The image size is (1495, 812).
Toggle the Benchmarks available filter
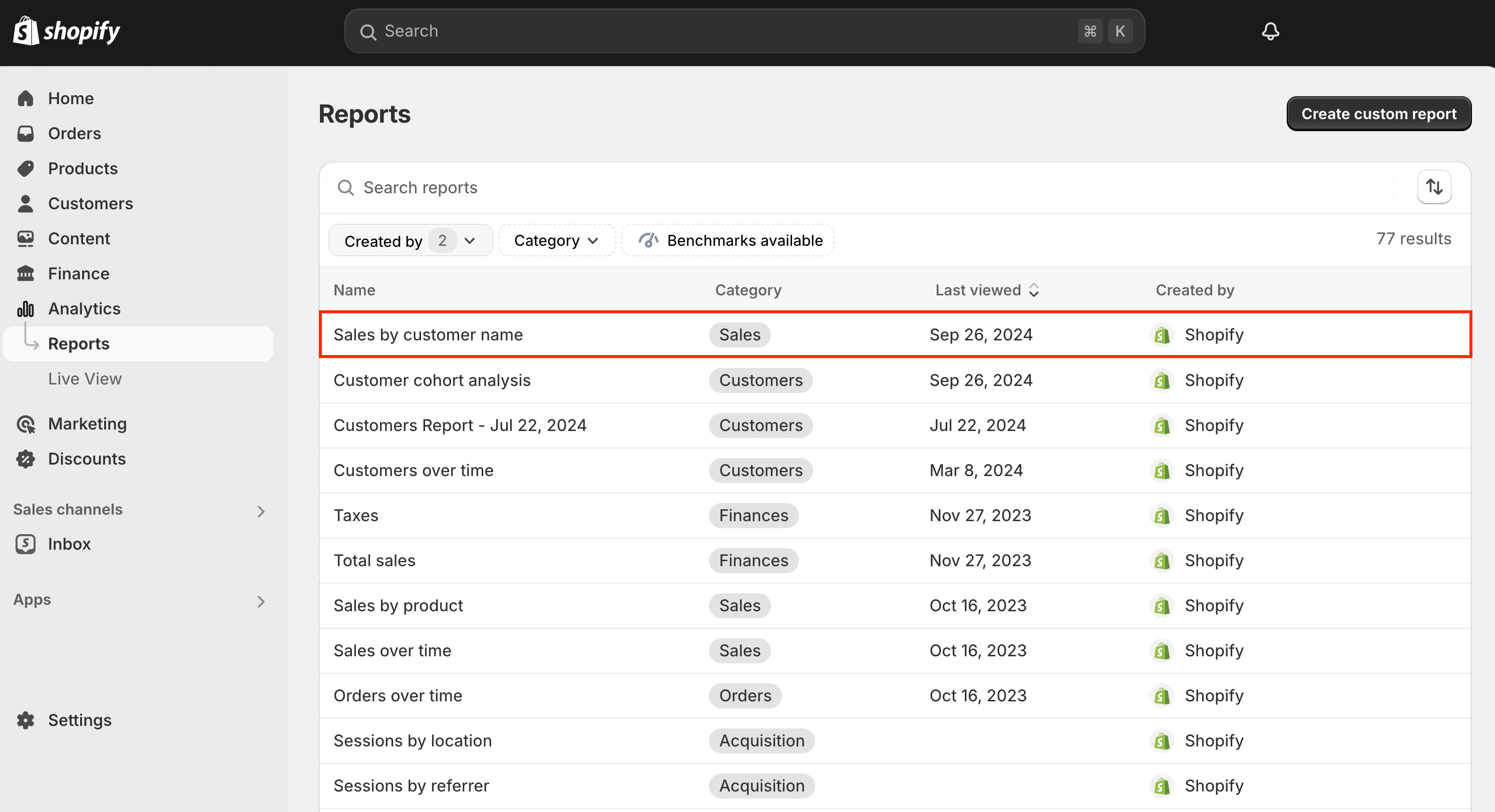click(729, 240)
